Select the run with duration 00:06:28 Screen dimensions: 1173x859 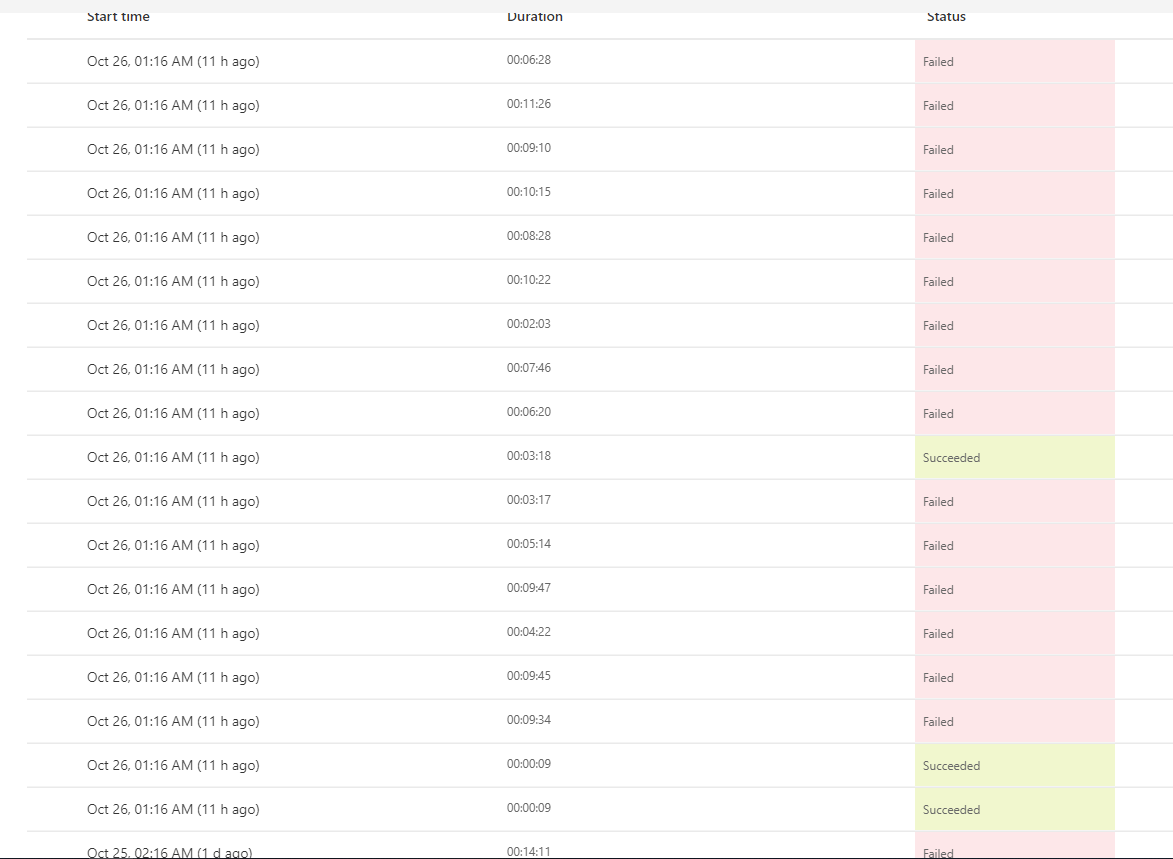point(529,60)
